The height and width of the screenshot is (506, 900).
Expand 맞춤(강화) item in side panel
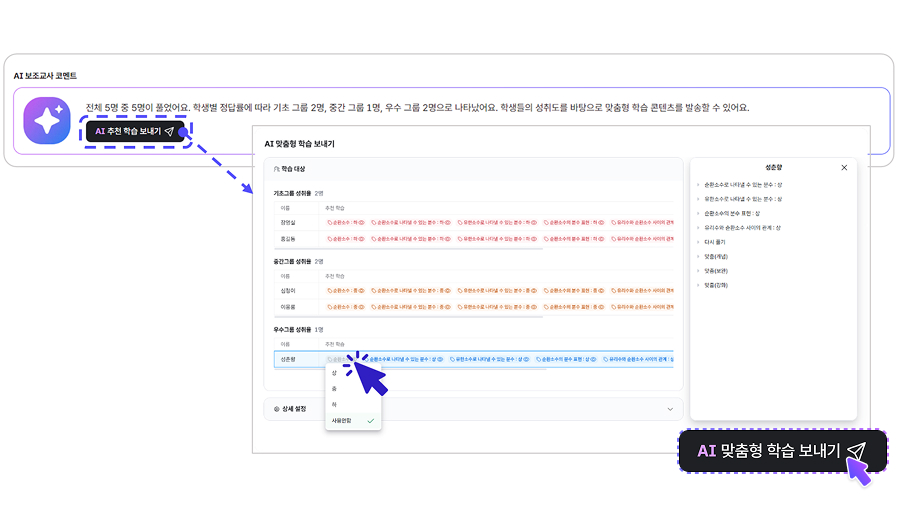[x=716, y=285]
